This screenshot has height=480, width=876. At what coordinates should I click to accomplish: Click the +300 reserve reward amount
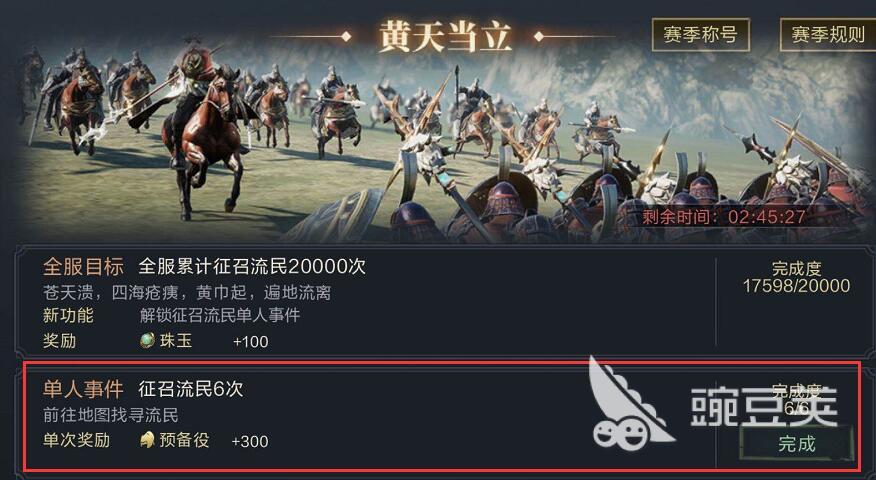(250, 441)
